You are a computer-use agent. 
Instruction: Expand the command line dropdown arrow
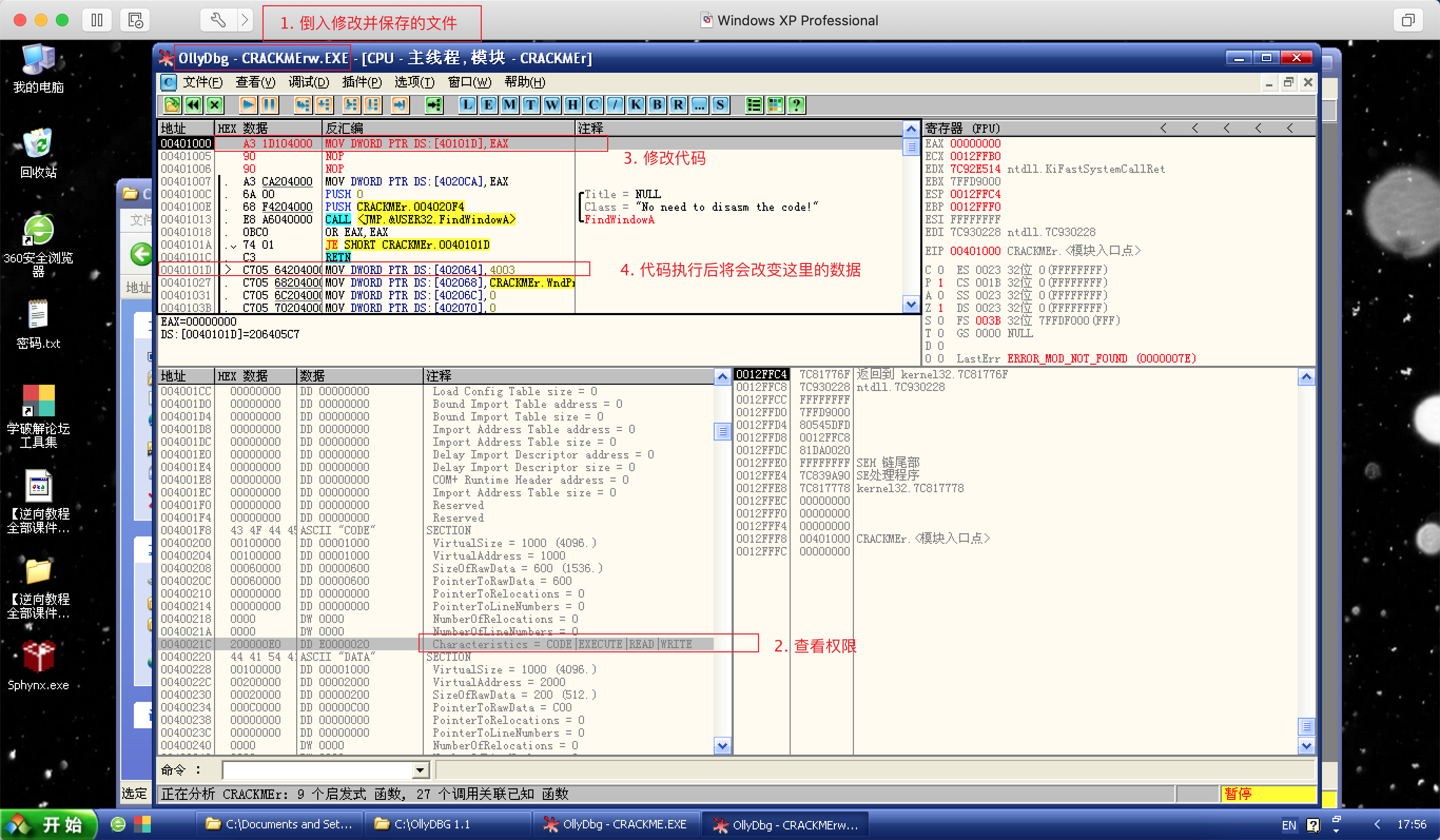tap(420, 770)
